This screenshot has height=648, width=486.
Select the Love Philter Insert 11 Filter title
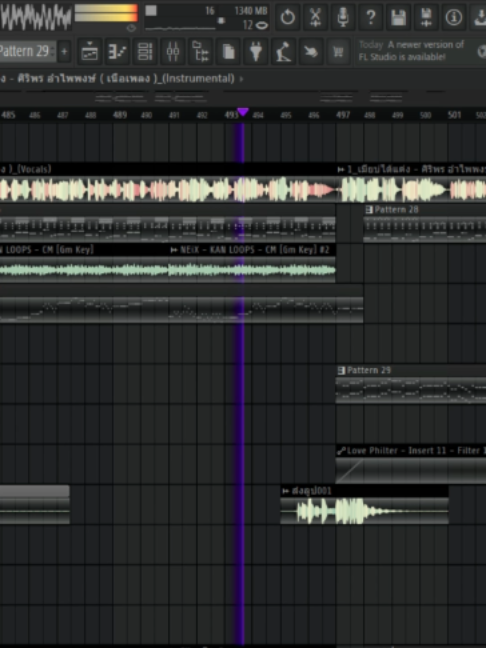pos(417,451)
